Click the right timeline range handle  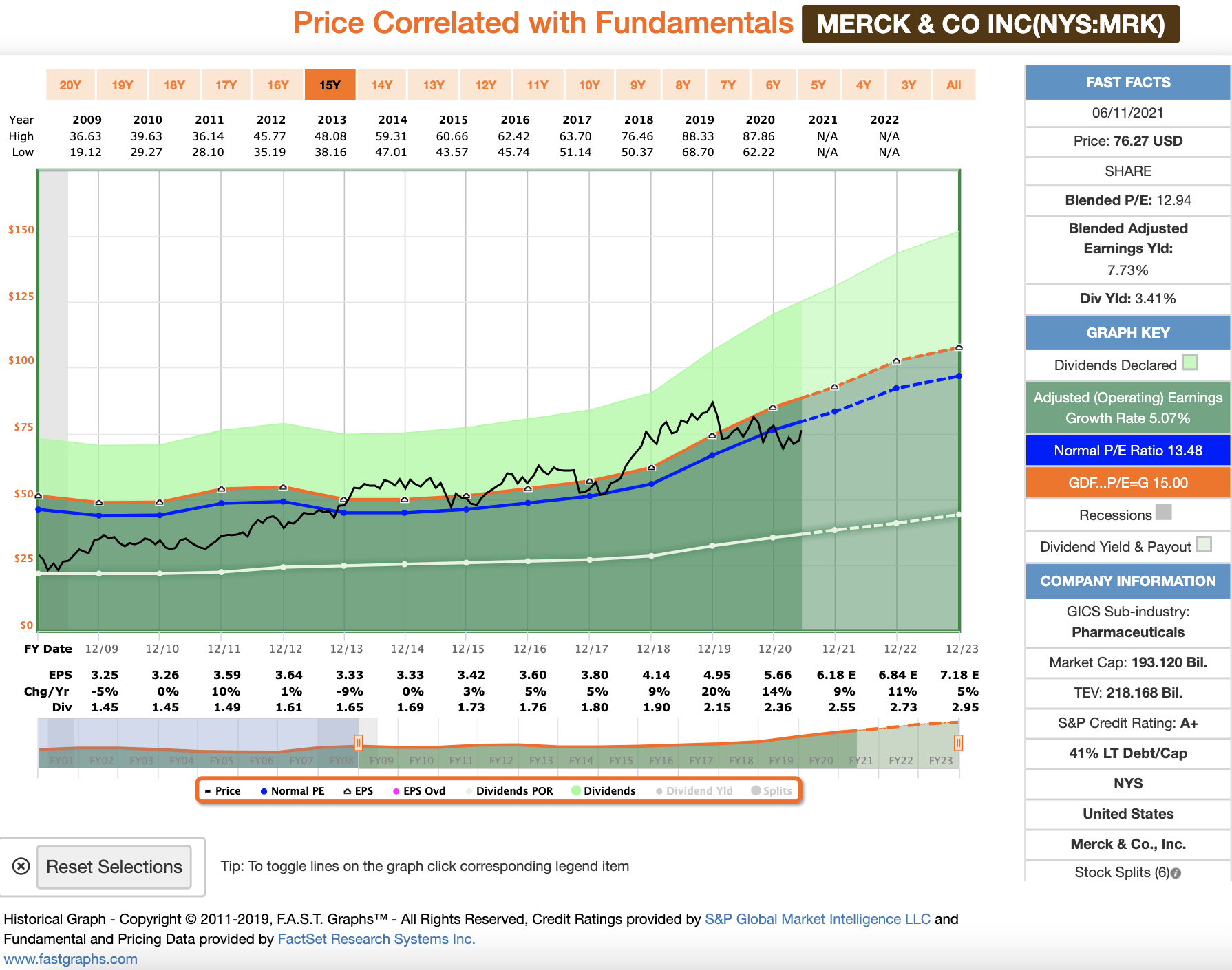958,742
